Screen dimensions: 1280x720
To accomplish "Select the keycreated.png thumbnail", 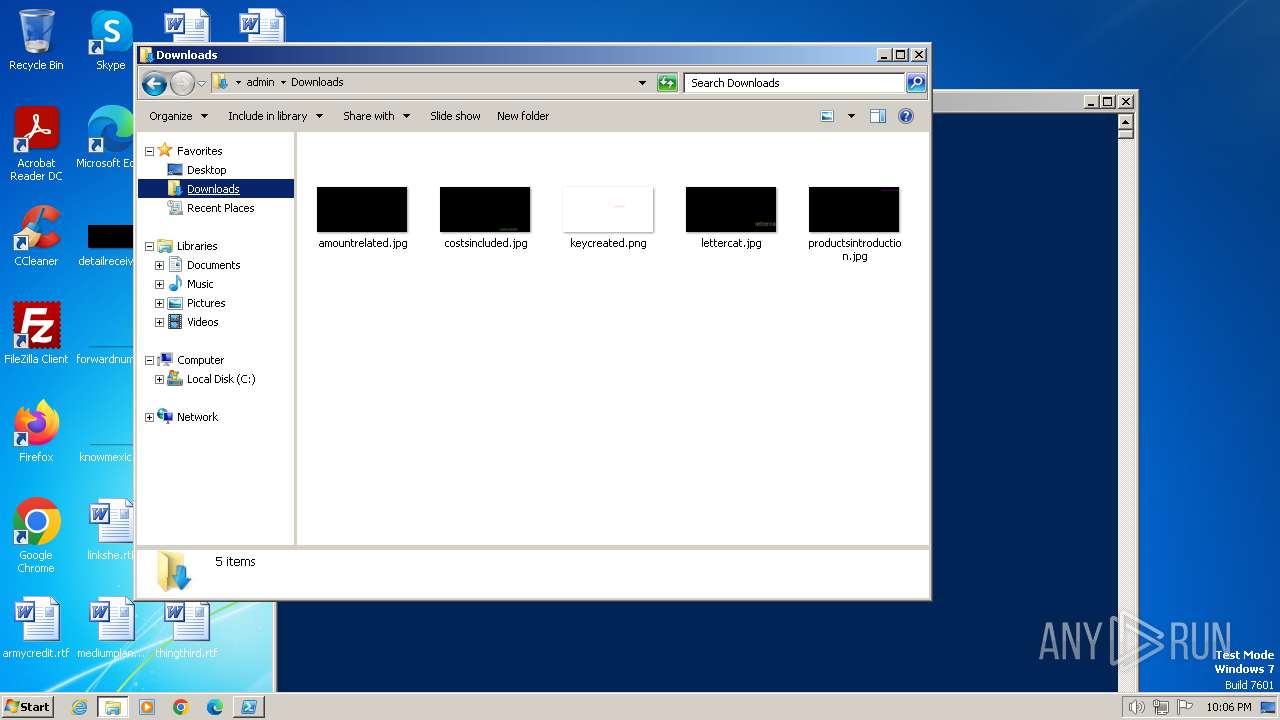I will (608, 209).
